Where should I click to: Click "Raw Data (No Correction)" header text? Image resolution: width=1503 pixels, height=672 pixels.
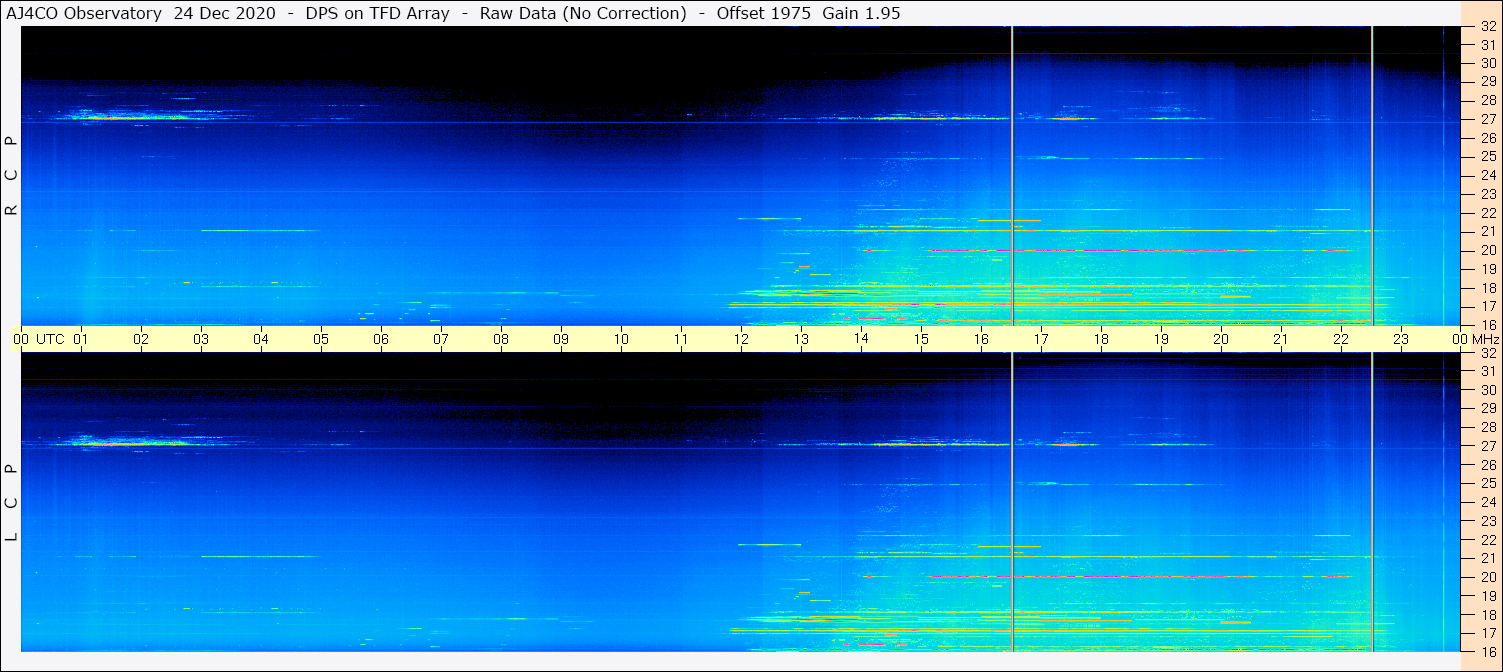[583, 13]
